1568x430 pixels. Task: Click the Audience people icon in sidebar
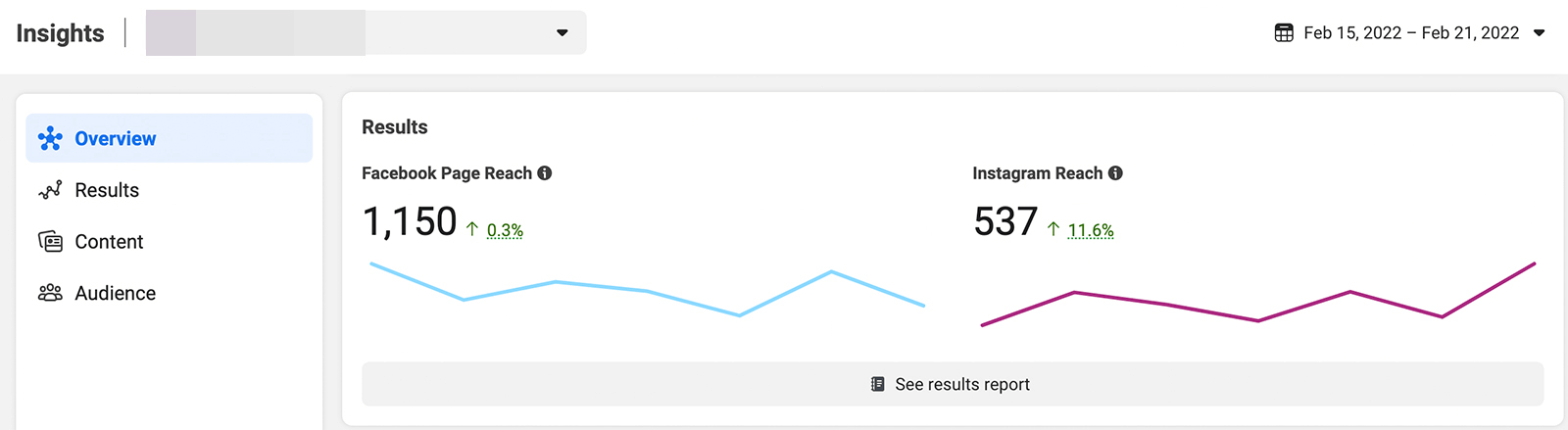click(50, 293)
